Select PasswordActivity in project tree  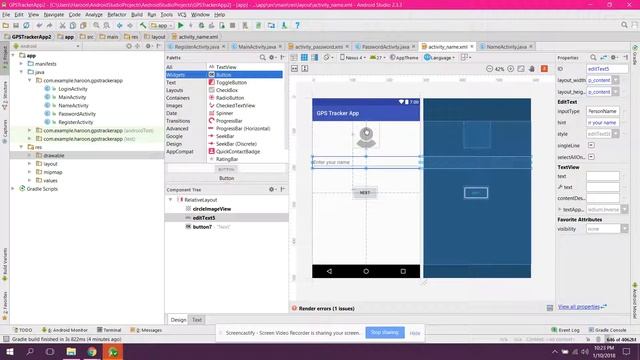(77, 114)
